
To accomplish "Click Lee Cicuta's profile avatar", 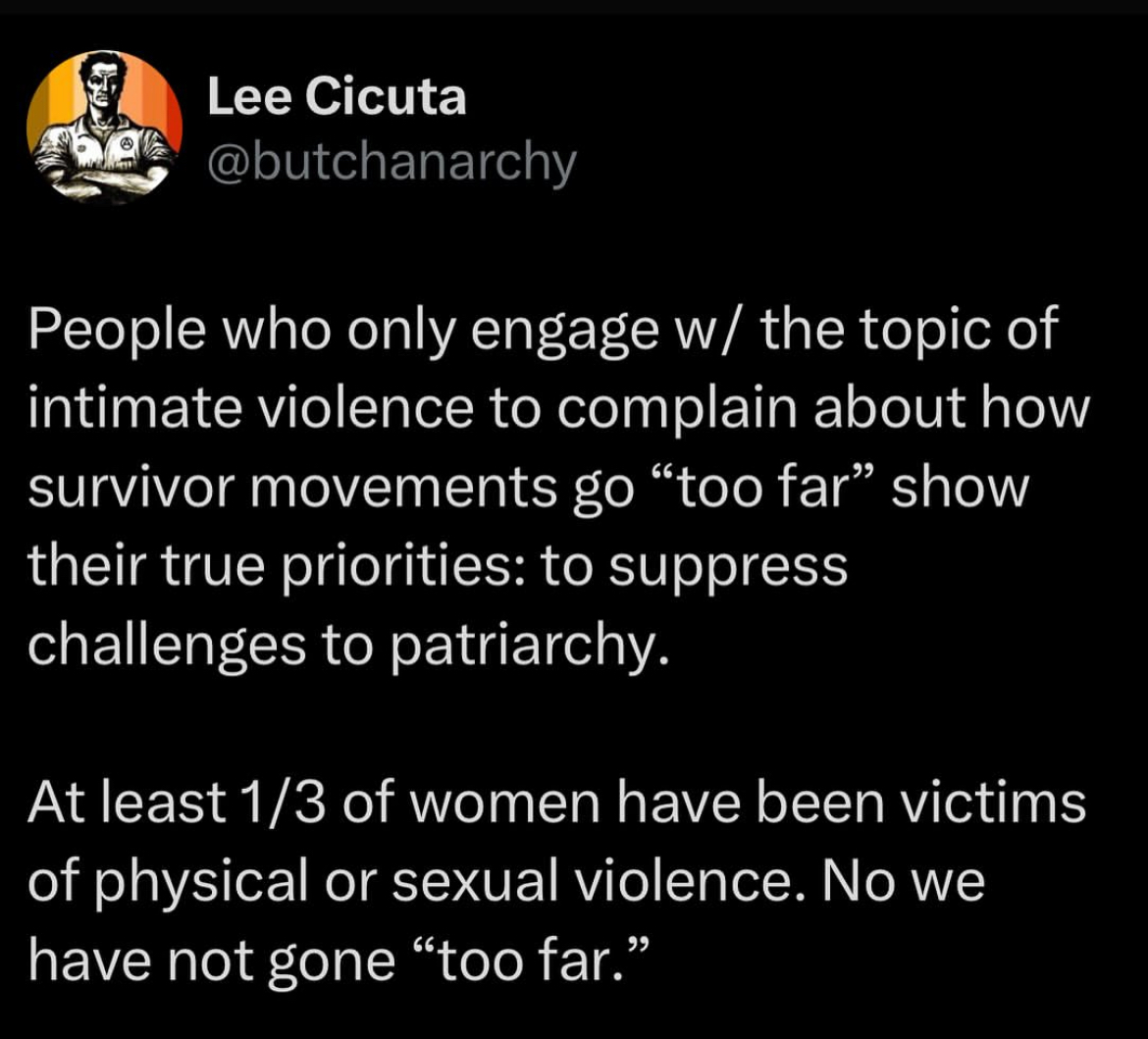I will (x=104, y=126).
